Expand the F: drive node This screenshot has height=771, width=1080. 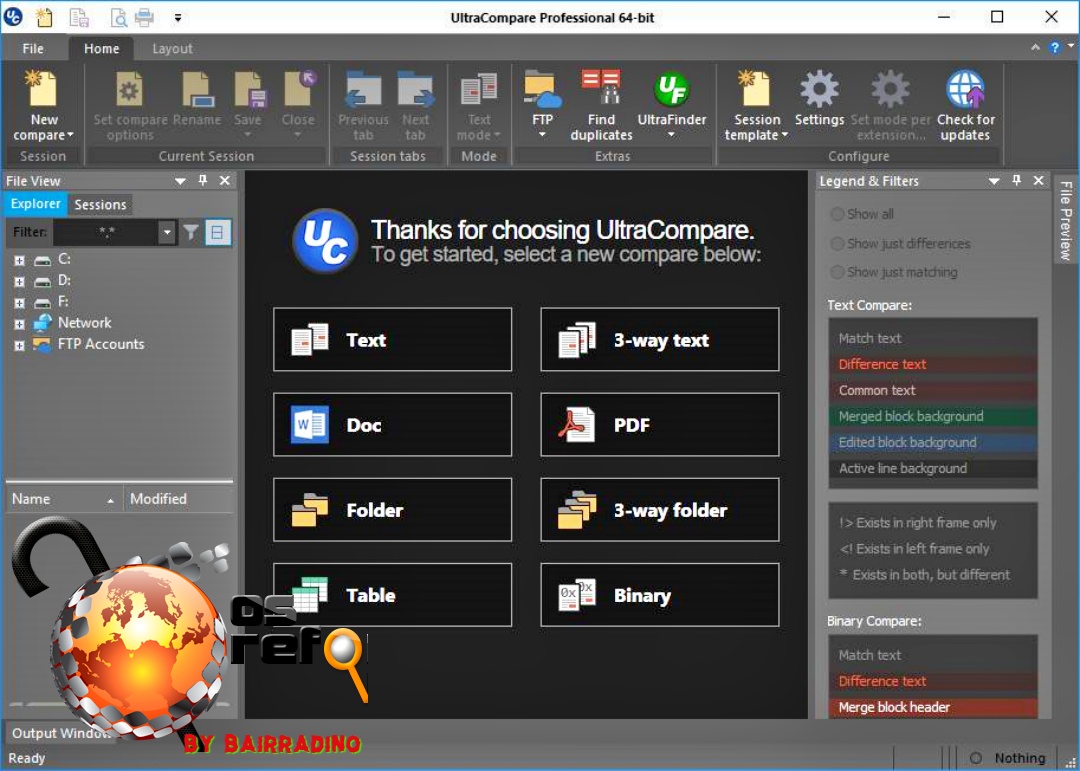pos(19,303)
